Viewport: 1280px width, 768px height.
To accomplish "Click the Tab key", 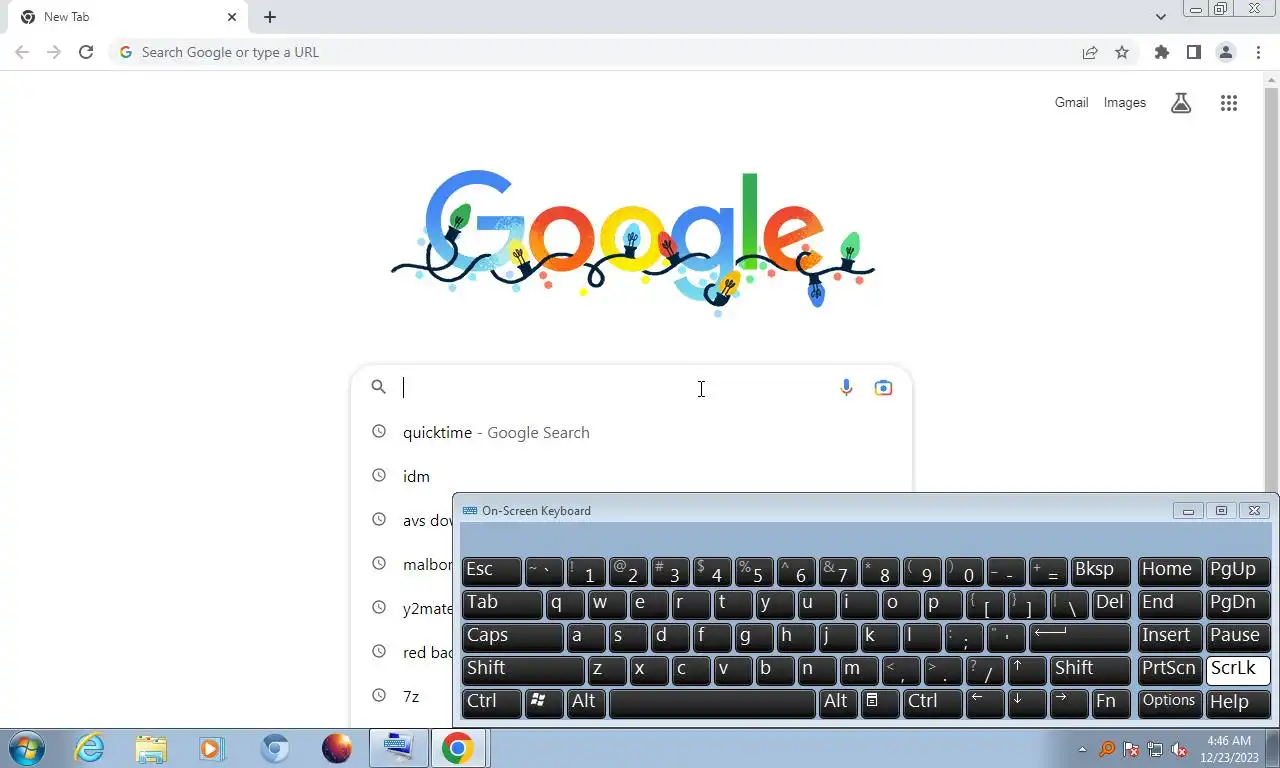I will pos(502,603).
